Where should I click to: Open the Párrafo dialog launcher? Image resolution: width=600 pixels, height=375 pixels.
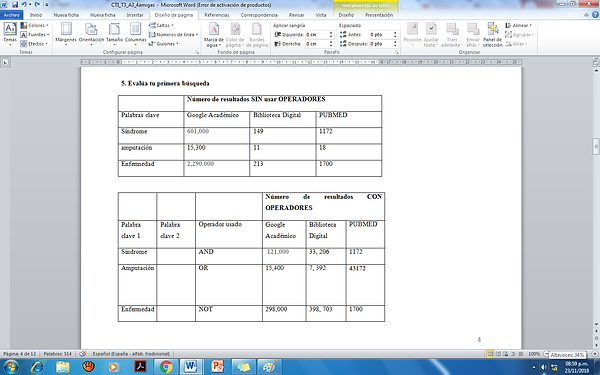click(397, 52)
